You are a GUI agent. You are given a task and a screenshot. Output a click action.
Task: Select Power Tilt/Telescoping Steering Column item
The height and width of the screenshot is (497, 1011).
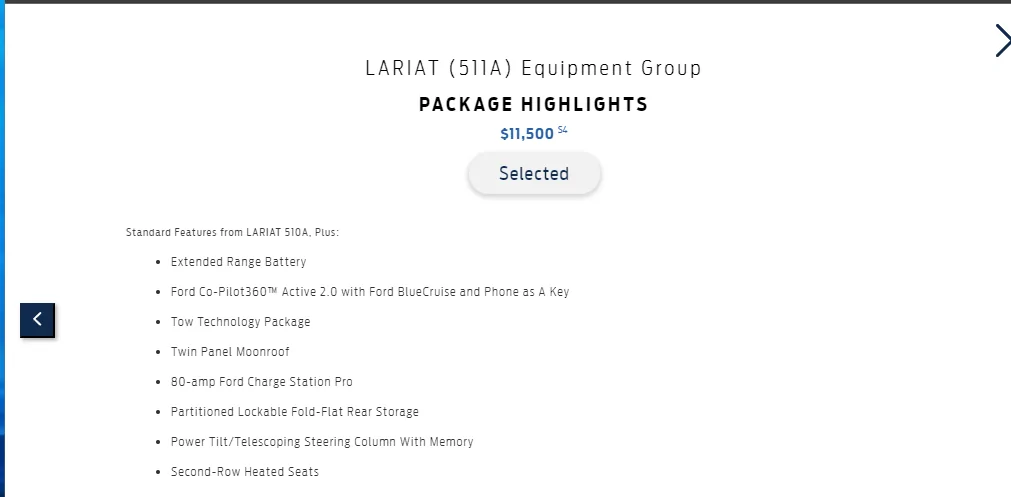pyautogui.click(x=322, y=442)
